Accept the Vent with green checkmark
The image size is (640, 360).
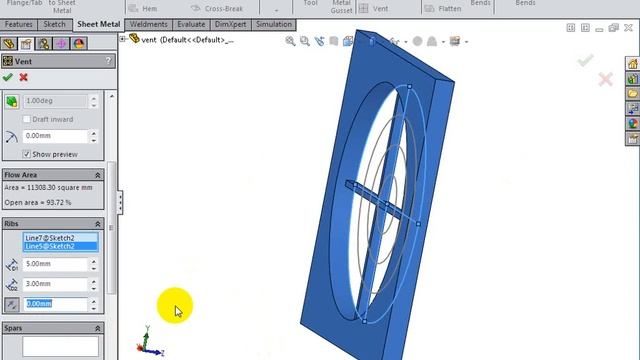[7, 77]
